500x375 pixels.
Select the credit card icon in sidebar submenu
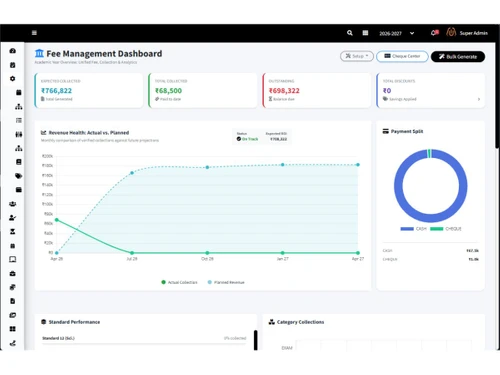(19, 190)
